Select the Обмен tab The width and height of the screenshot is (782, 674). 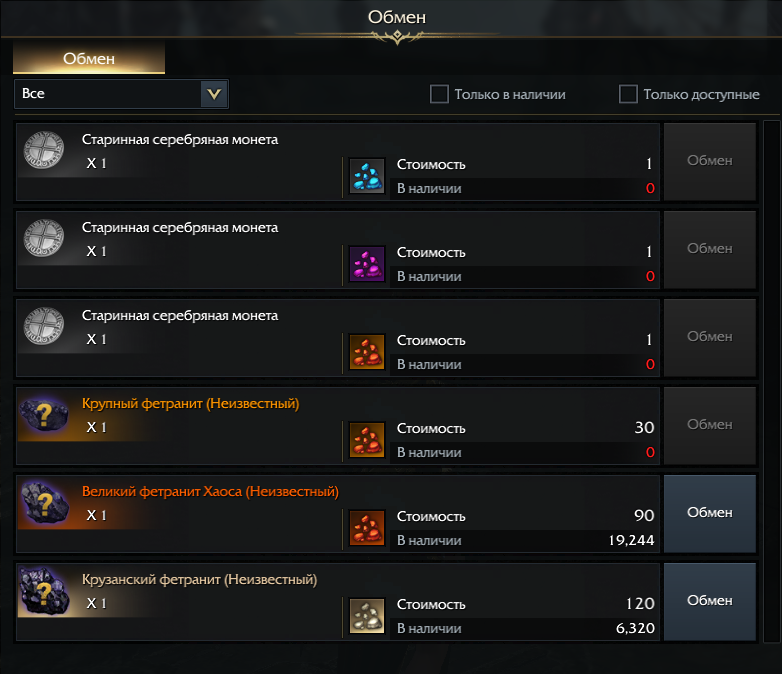click(89, 58)
